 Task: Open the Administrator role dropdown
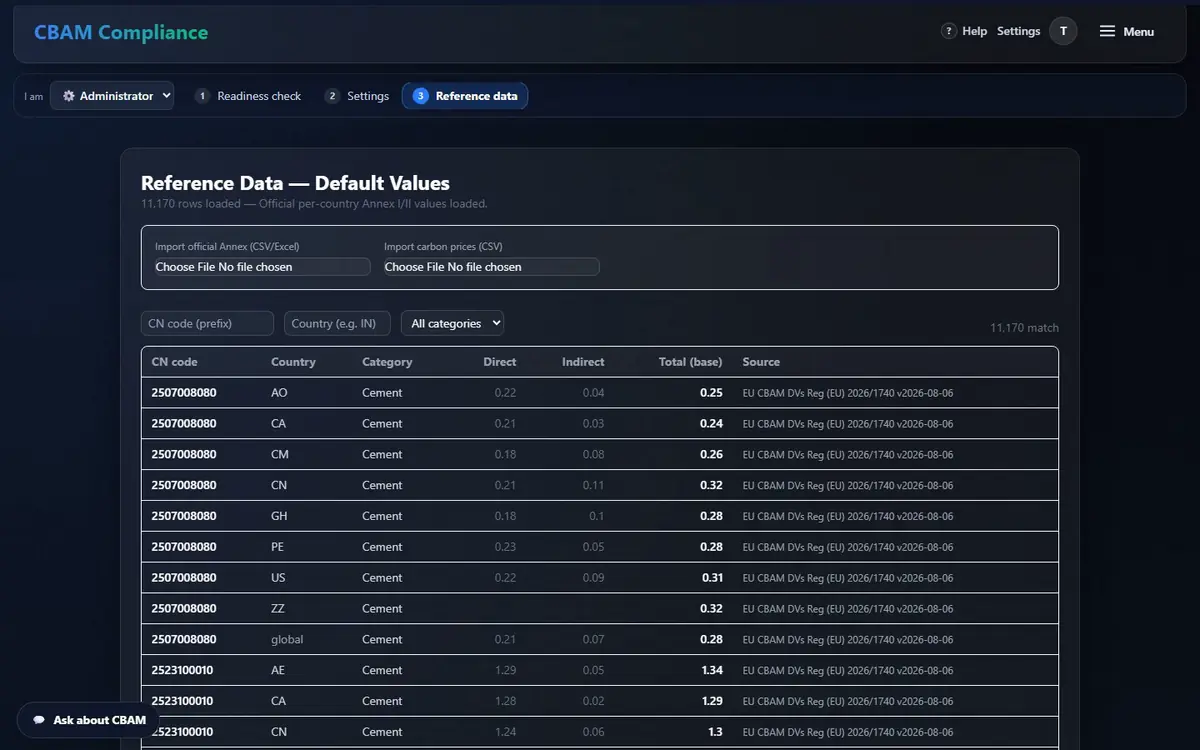[x=112, y=96]
